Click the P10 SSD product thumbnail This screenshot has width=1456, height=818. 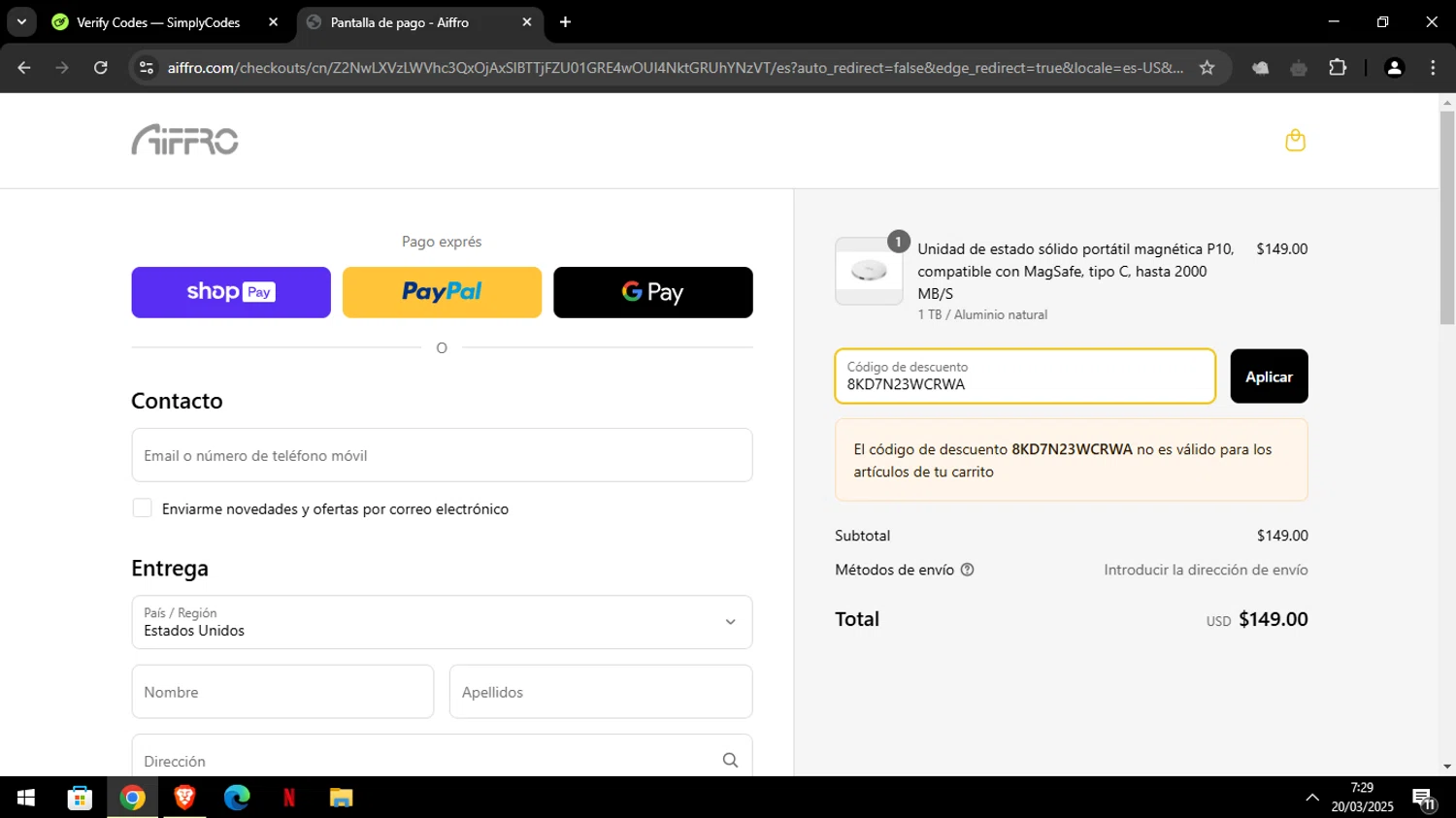[x=869, y=272]
